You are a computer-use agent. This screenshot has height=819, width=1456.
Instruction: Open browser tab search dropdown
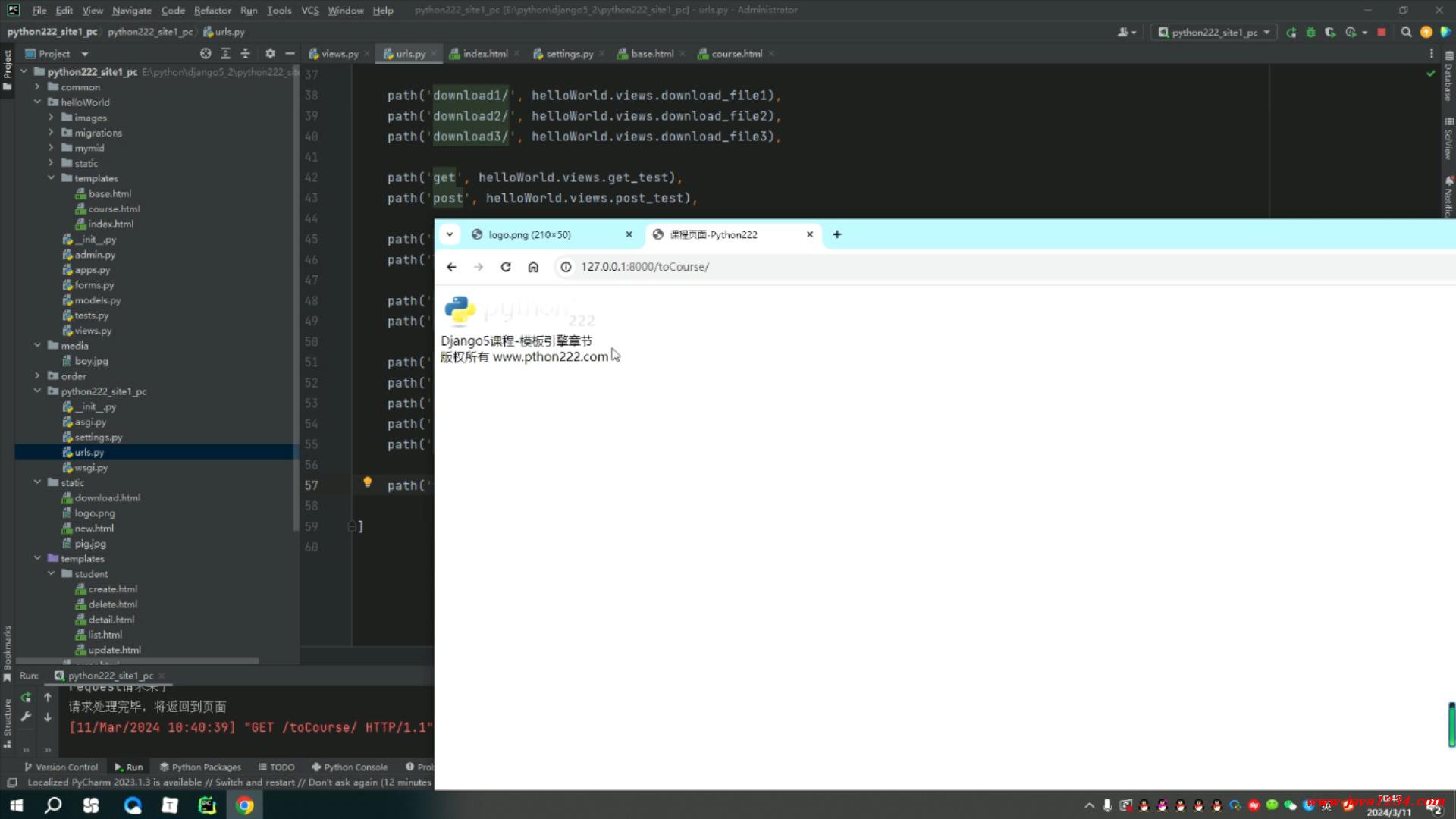coord(450,234)
